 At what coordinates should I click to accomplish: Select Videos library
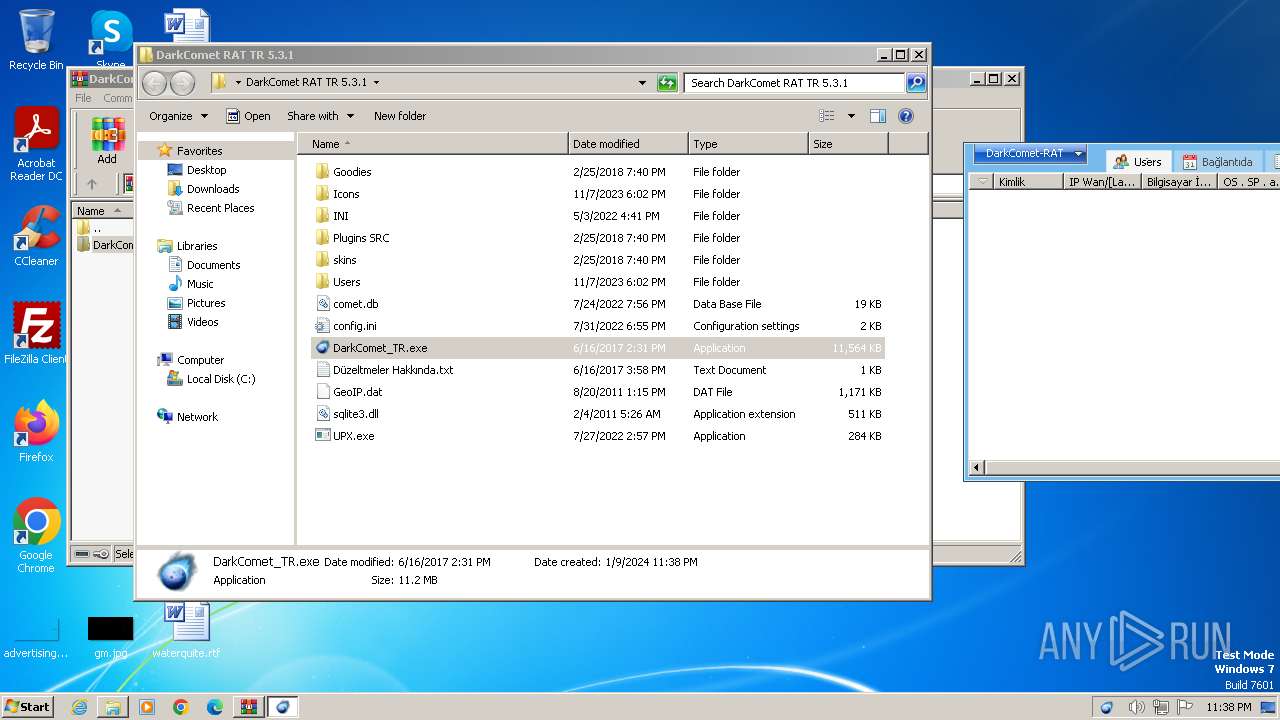[202, 322]
